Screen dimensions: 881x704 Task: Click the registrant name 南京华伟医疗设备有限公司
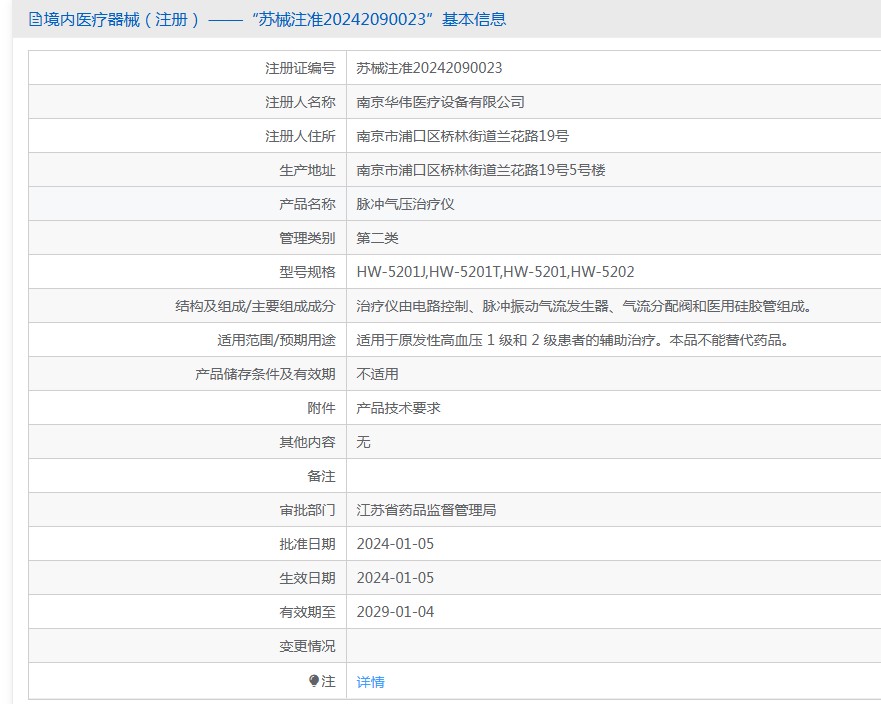[x=440, y=102]
